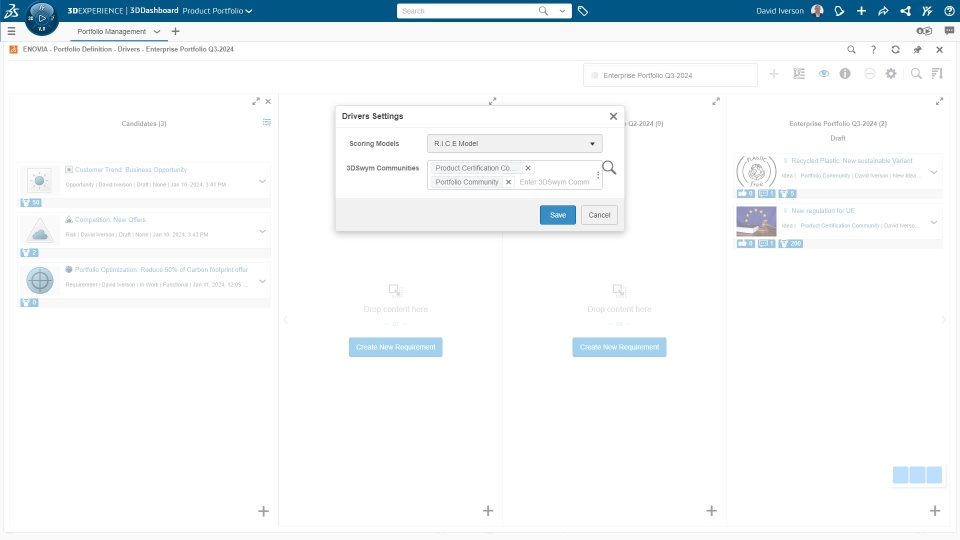960x540 pixels.
Task: Close the Drivers Settings dialog
Action: click(613, 116)
